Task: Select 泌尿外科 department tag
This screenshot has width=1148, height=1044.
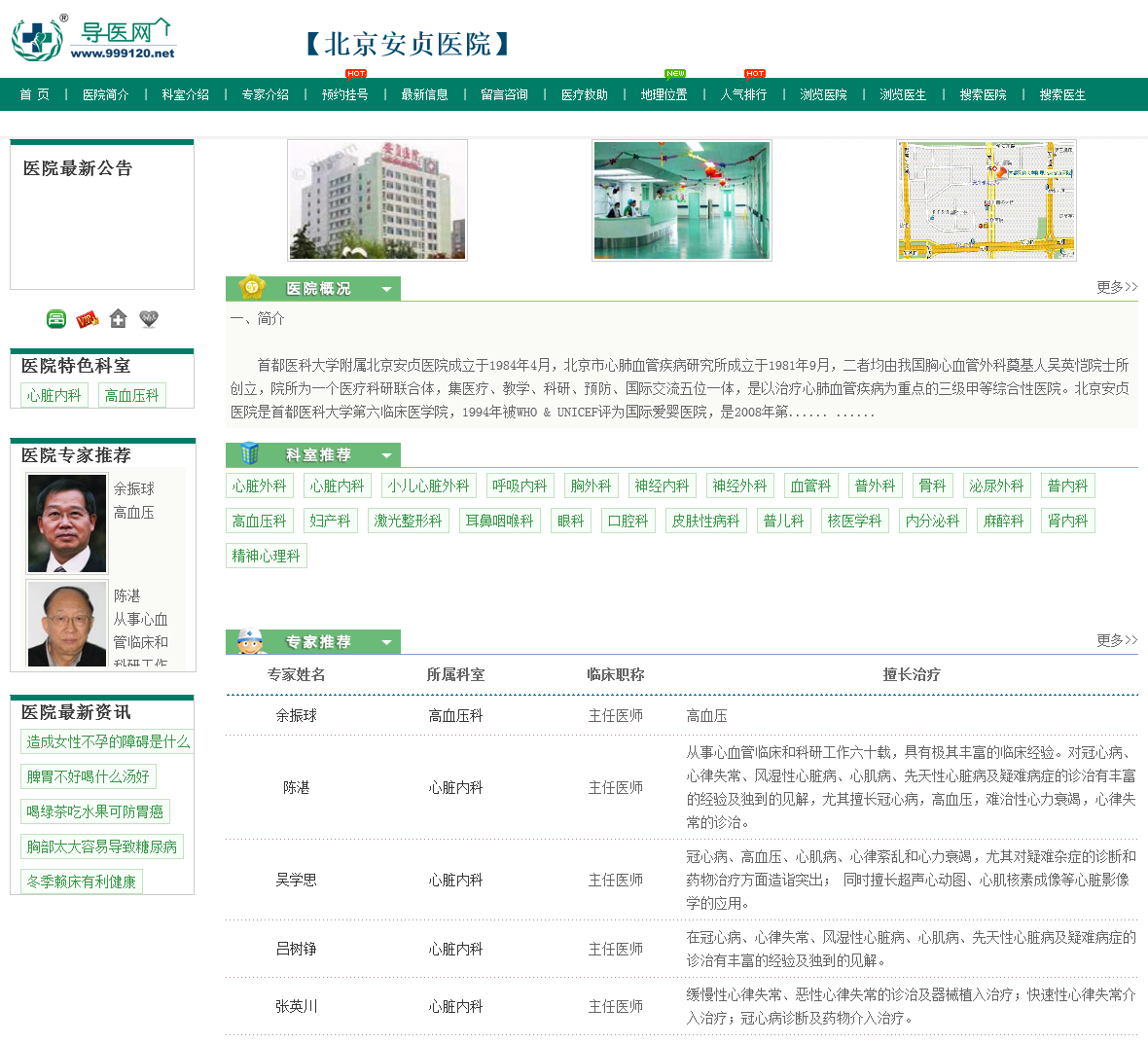Action: pyautogui.click(x=996, y=486)
